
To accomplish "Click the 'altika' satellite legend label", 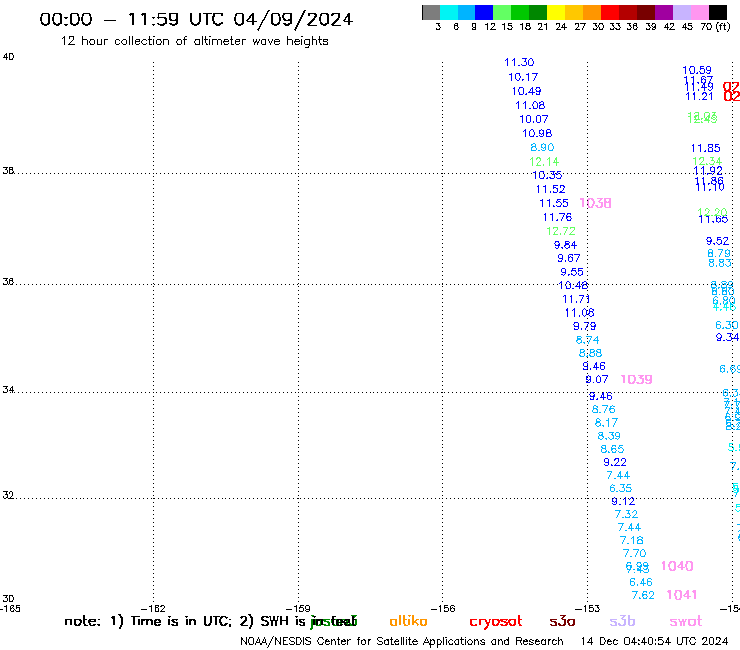I will [x=408, y=621].
